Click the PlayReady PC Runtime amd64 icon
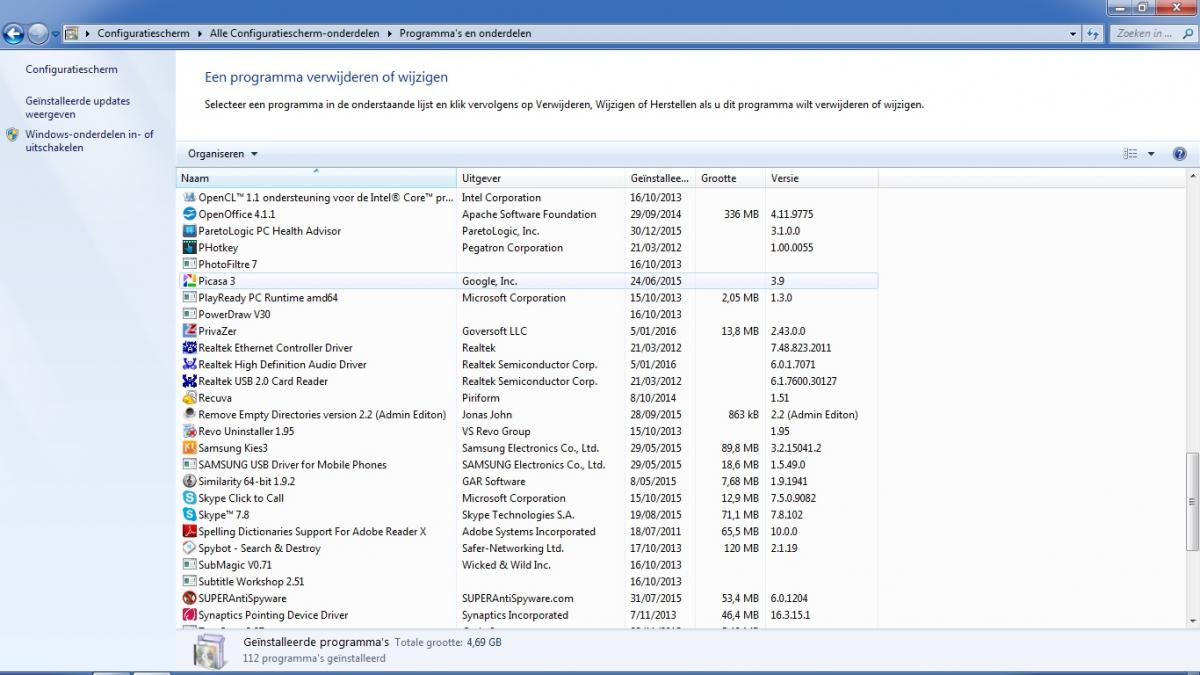This screenshot has height=675, width=1200. [190, 298]
